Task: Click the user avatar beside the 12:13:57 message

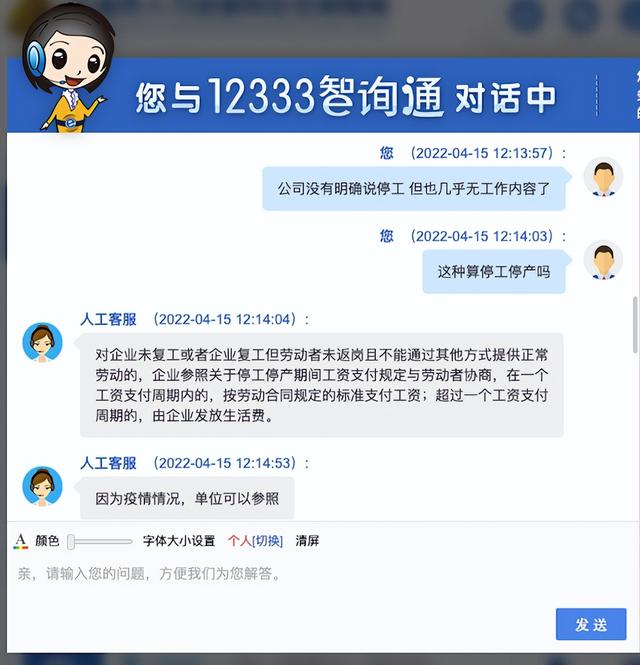Action: pyautogui.click(x=603, y=177)
